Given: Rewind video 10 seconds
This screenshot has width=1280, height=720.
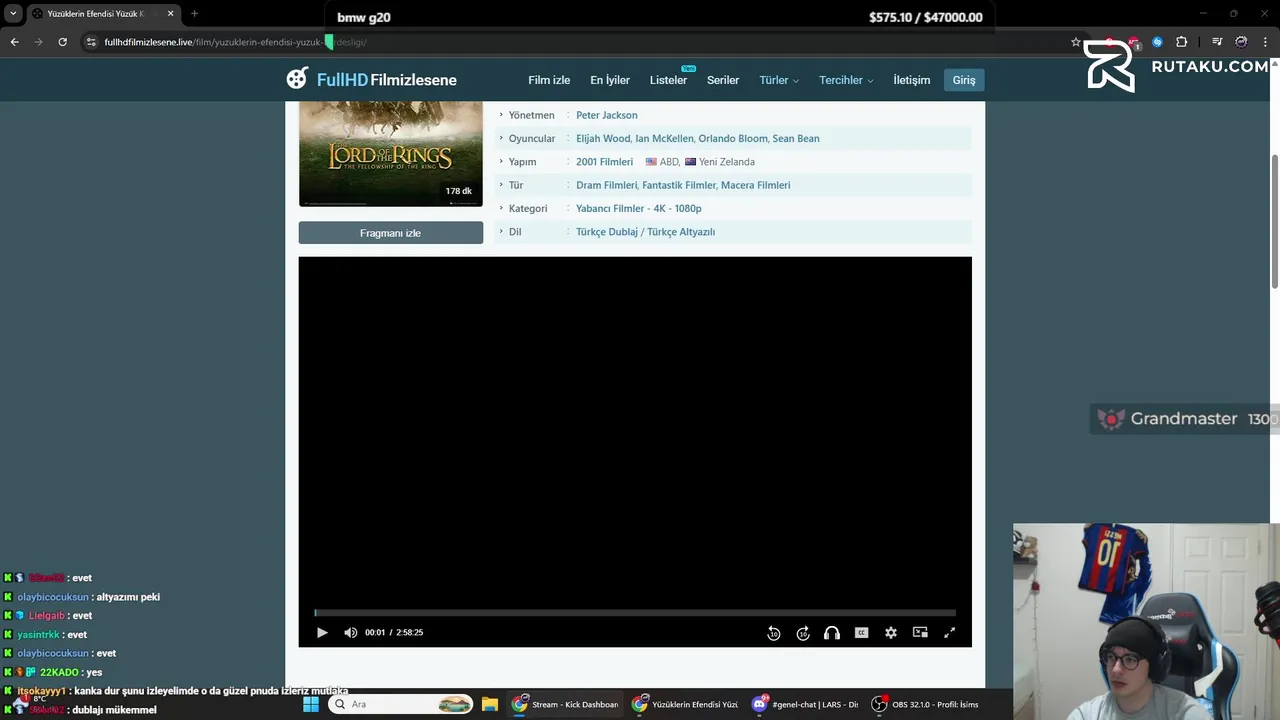Looking at the screenshot, I should pyautogui.click(x=773, y=633).
